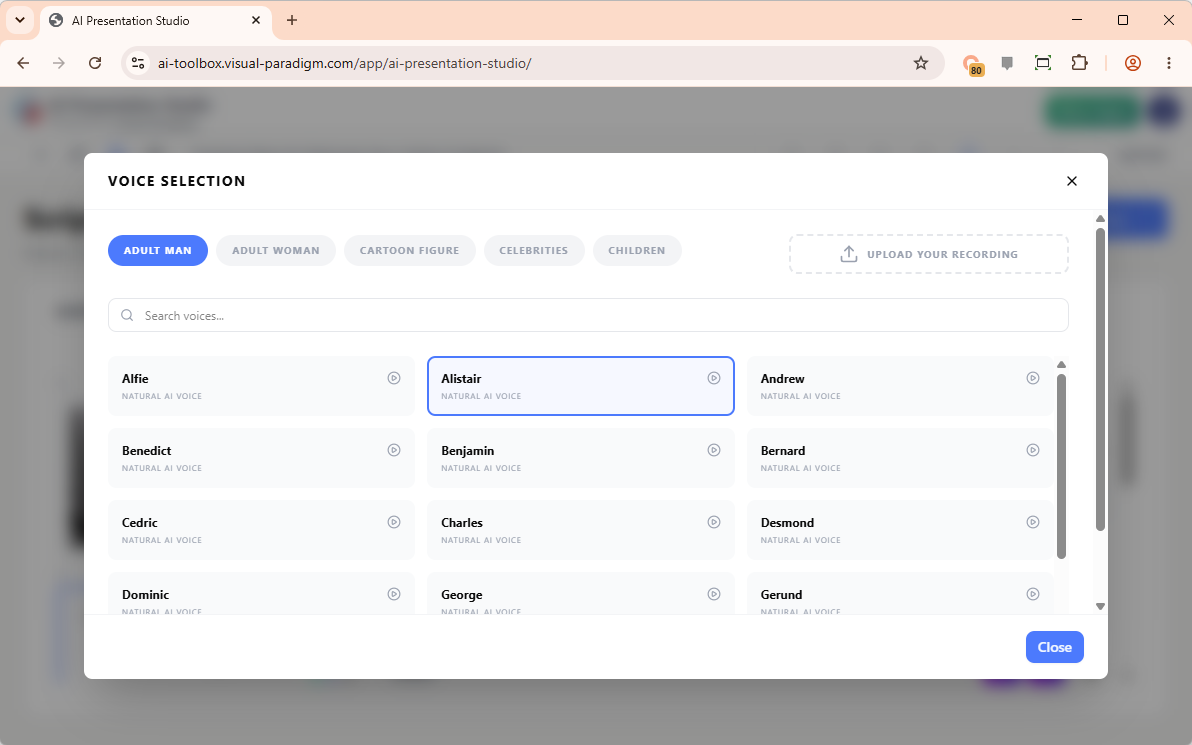Switch to Cartoon Figure voices
The image size is (1192, 745).
click(x=410, y=250)
